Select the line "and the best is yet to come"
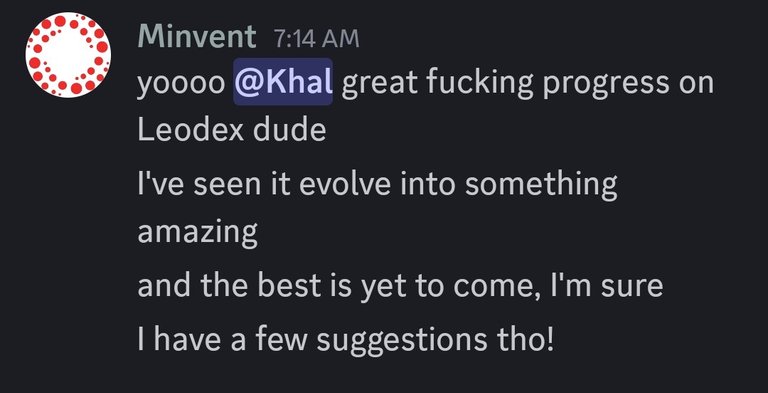This screenshot has height=393, width=768. [x=400, y=286]
